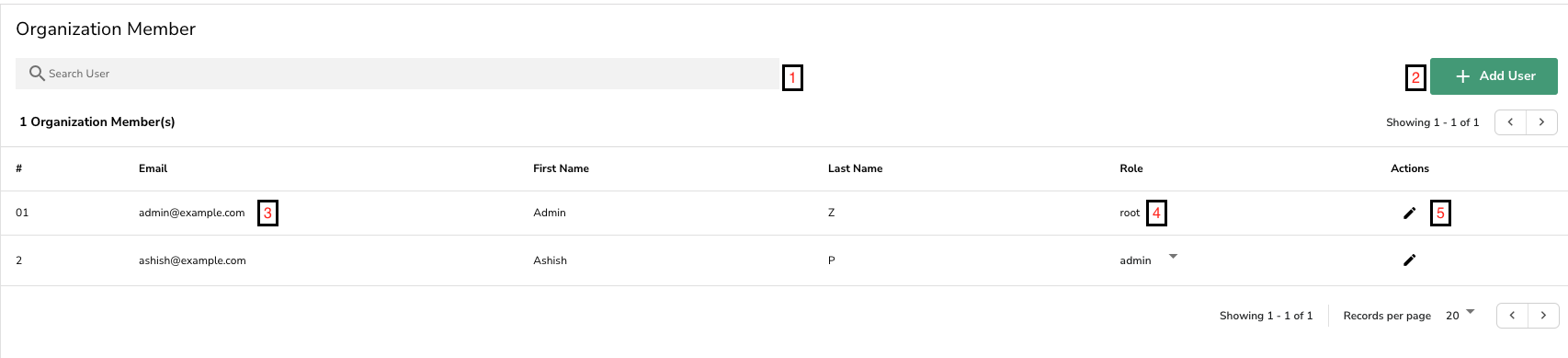Go to next page using bottom pagination arrow
1568x358 pixels.
1543,315
